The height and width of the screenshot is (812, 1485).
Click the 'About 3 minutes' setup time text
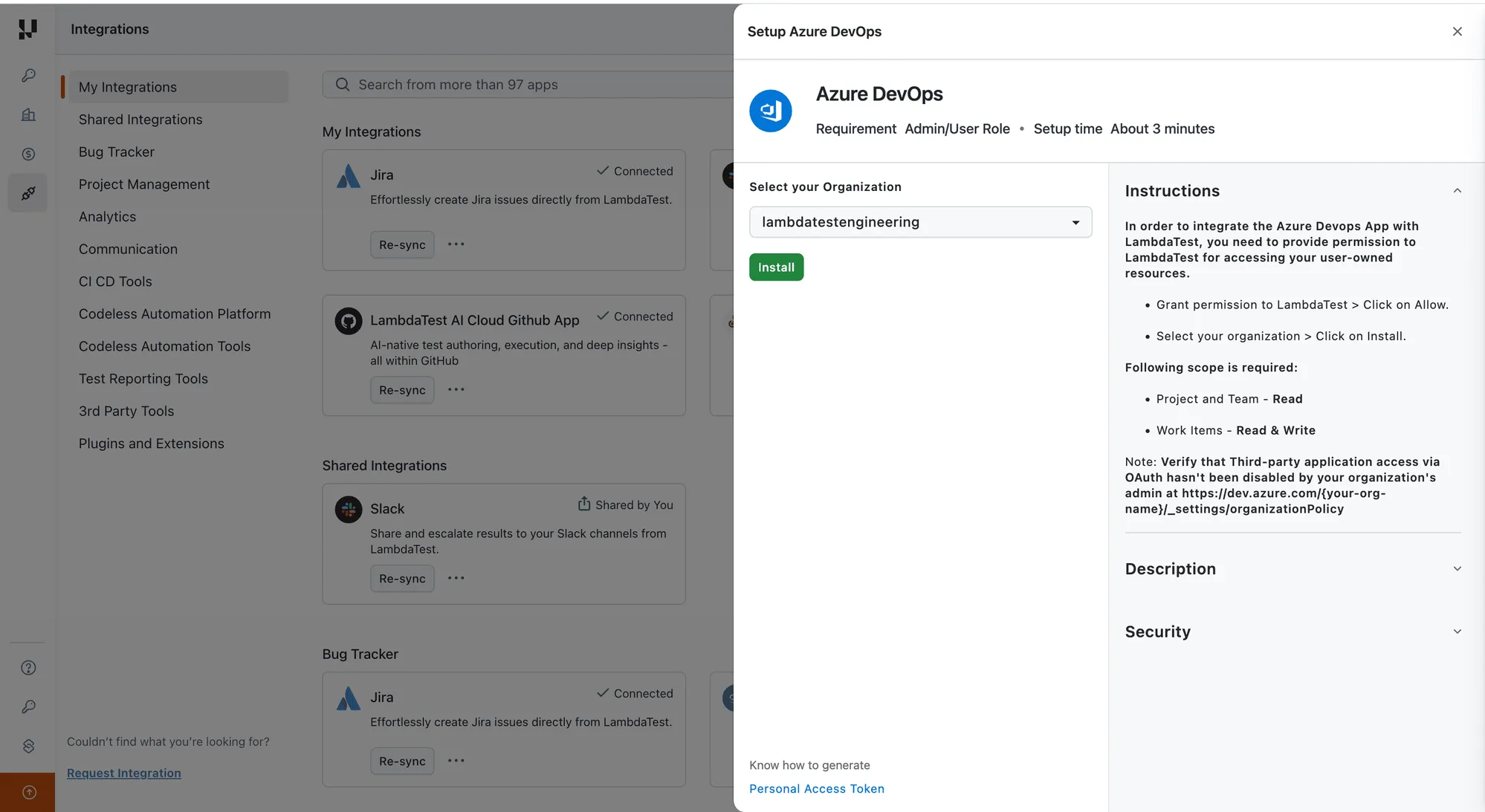(x=1162, y=129)
